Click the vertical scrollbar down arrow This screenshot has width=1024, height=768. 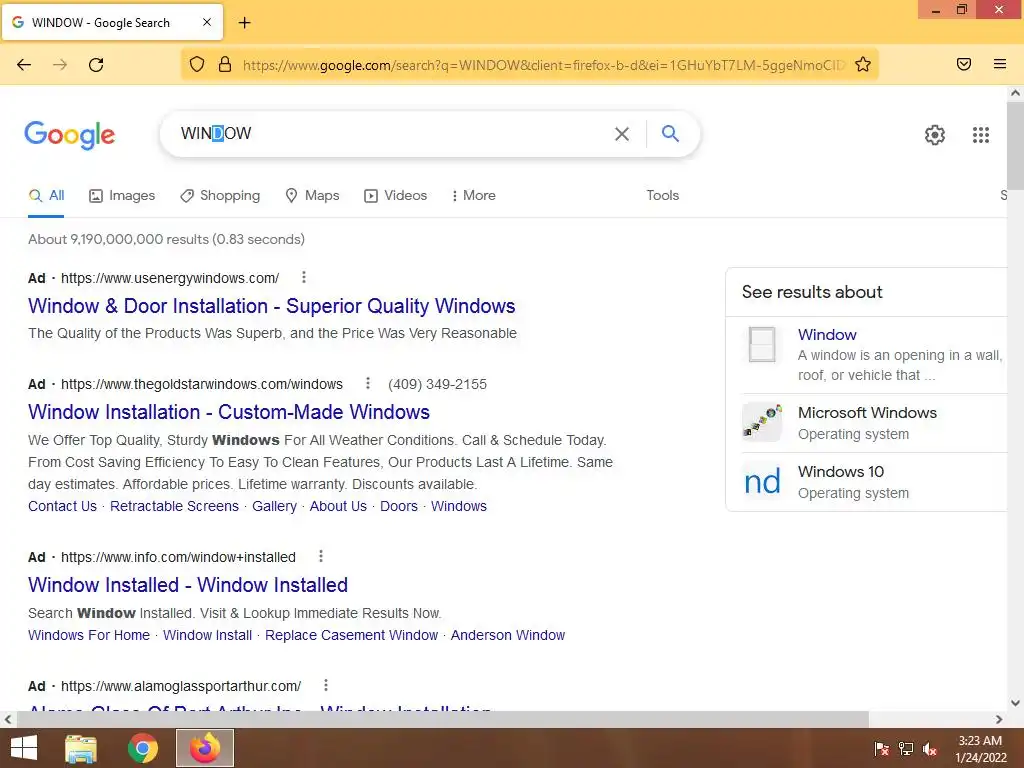point(1015,703)
